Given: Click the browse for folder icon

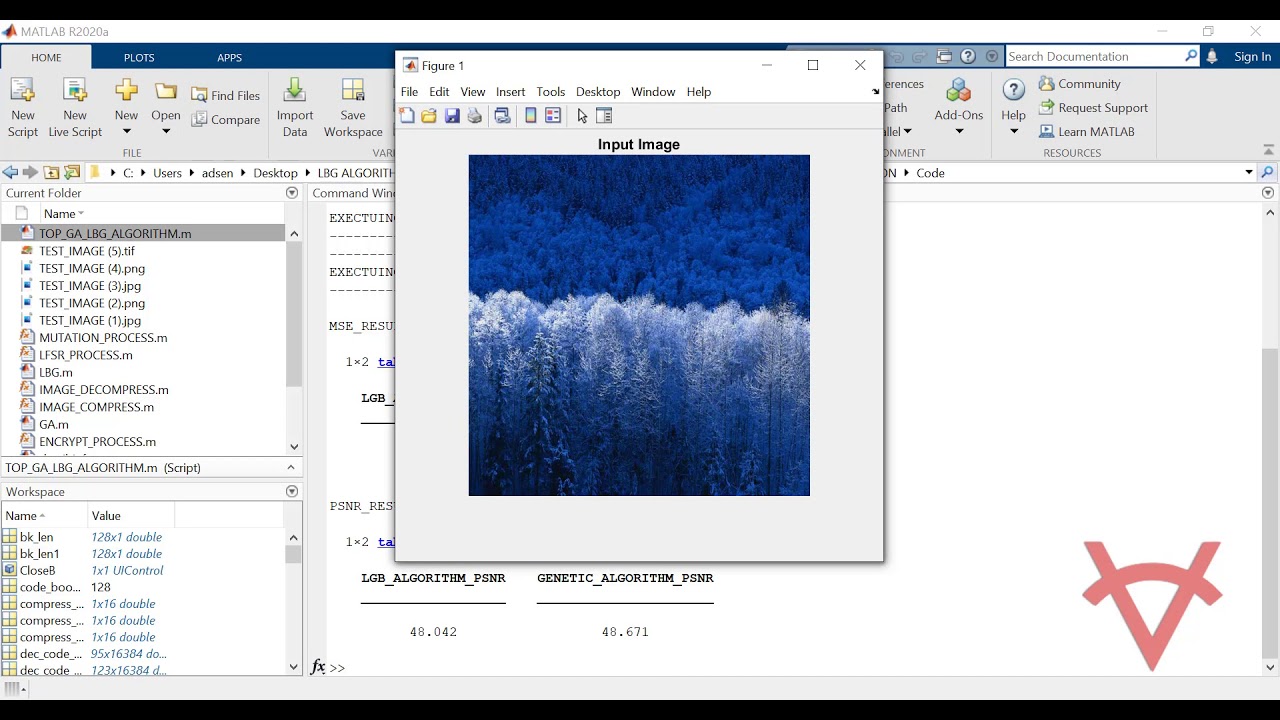Looking at the screenshot, I should point(72,172).
